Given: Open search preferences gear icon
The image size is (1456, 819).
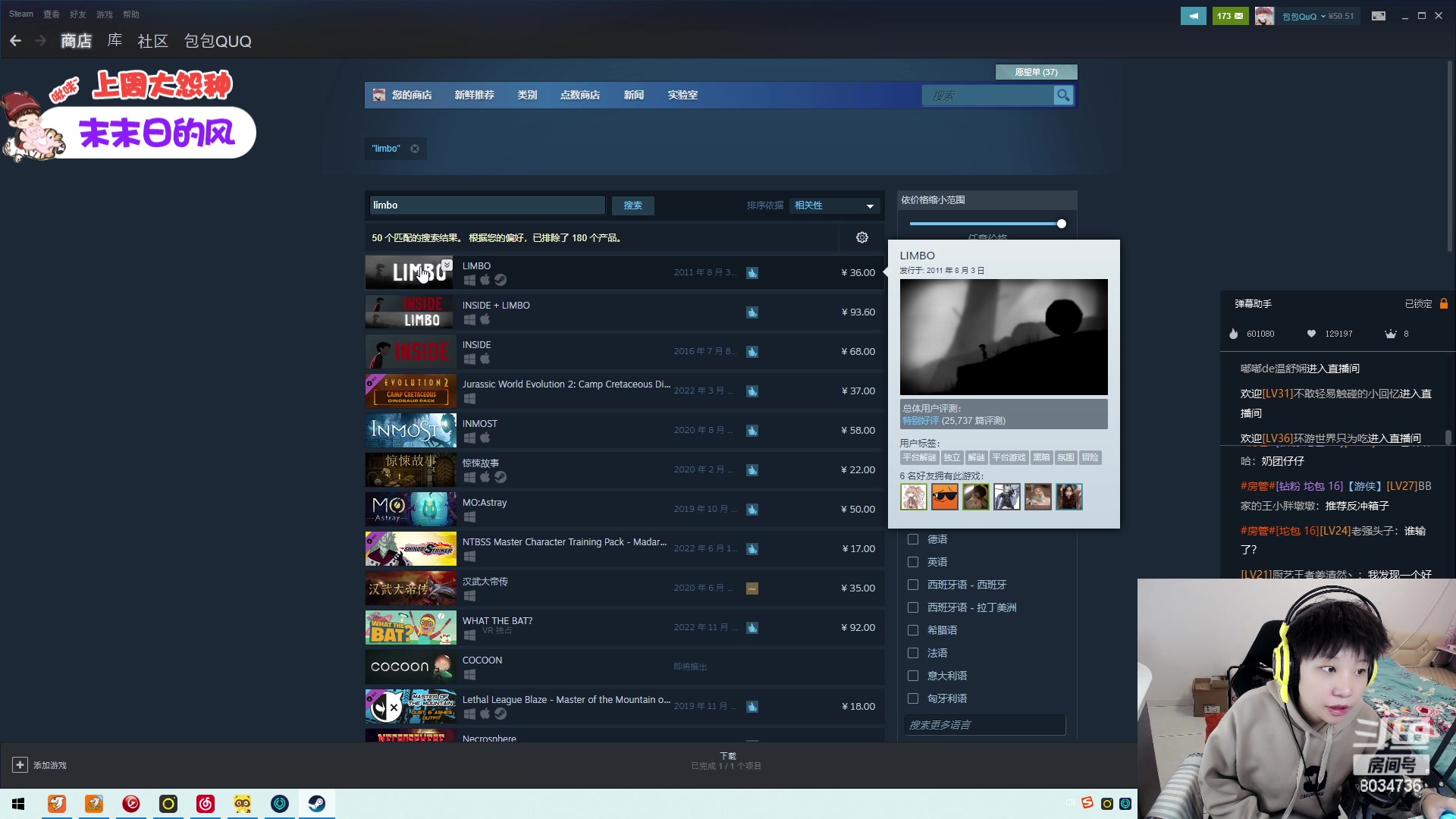Looking at the screenshot, I should tap(862, 238).
